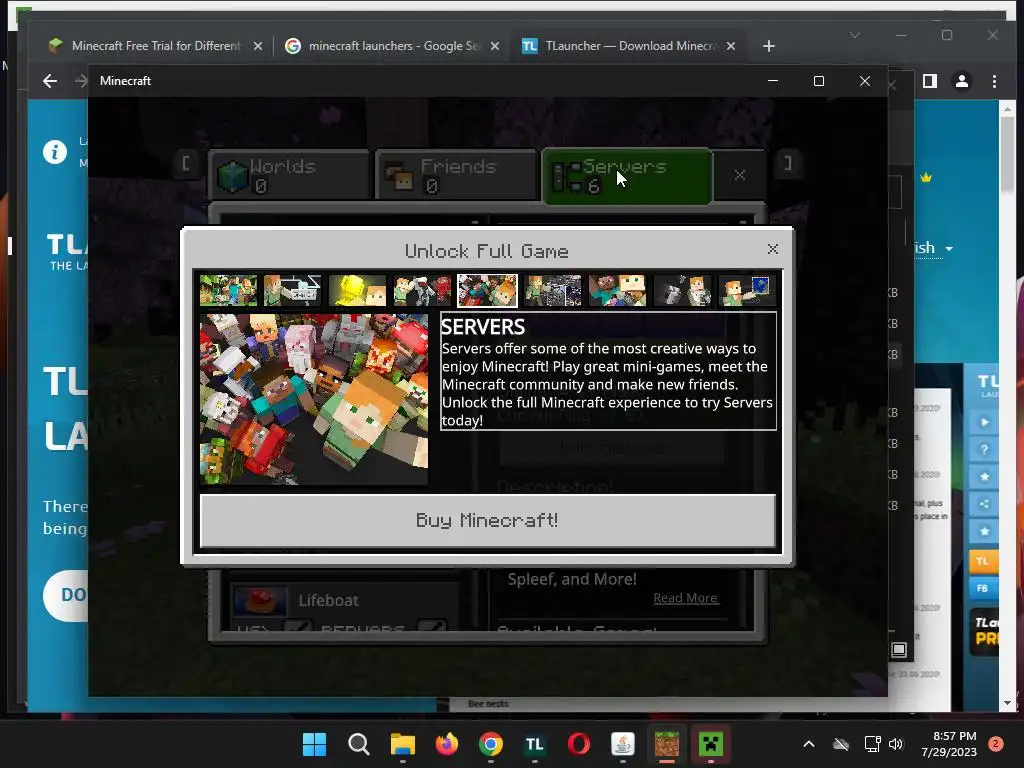1024x768 pixels.
Task: Open Google Chrome from the taskbar
Action: pyautogui.click(x=491, y=744)
